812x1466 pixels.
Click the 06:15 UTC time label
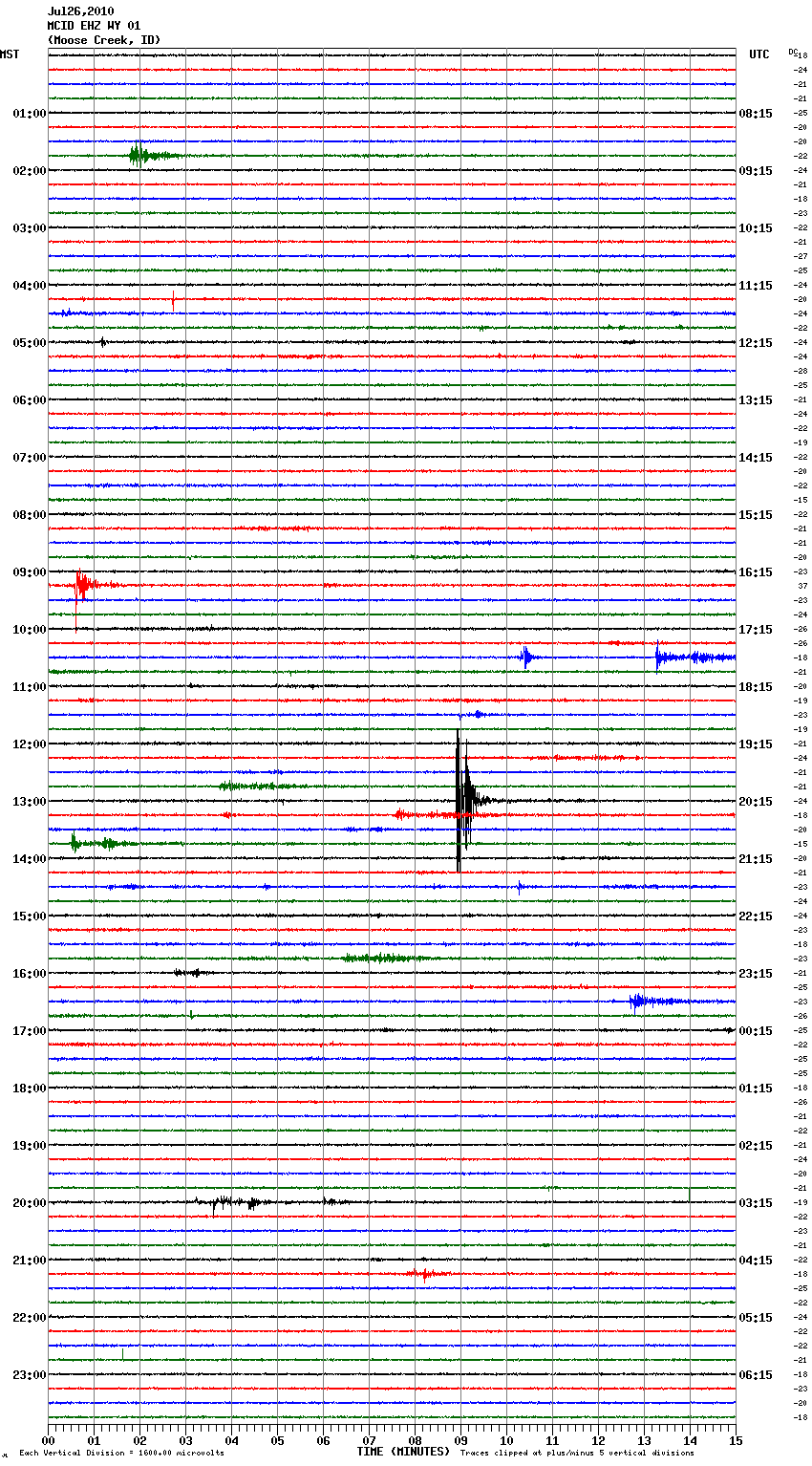756,1375
